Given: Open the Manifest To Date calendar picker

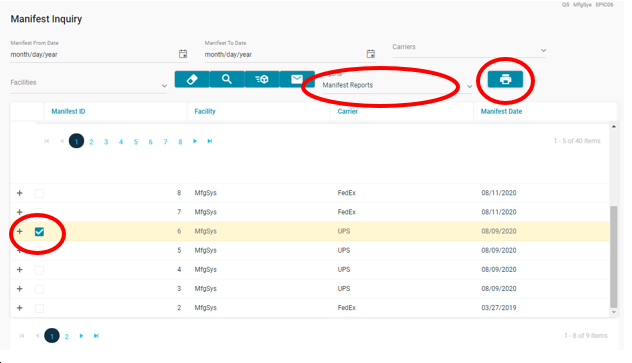Looking at the screenshot, I should (x=371, y=54).
